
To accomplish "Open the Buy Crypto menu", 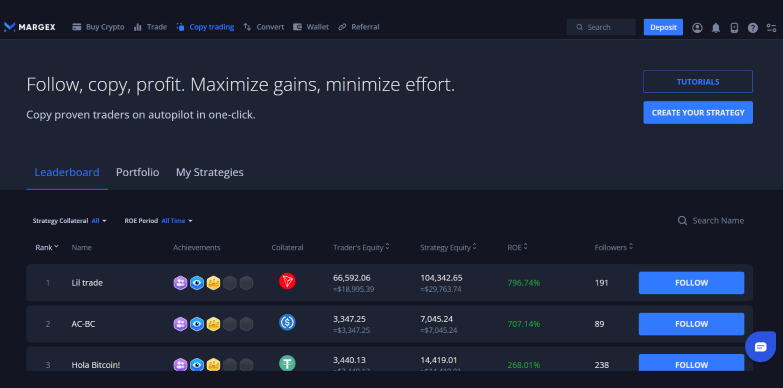I will click(x=98, y=27).
